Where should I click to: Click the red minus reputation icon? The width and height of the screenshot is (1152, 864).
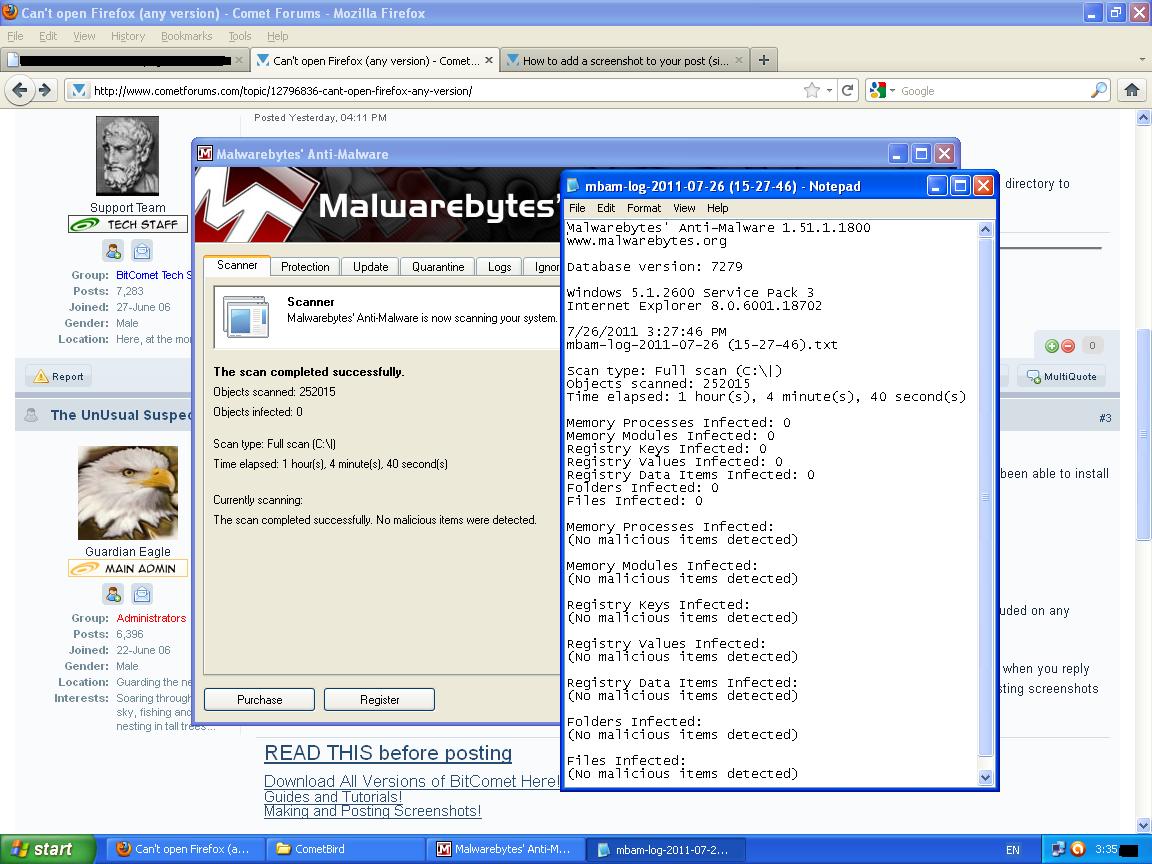(1067, 346)
